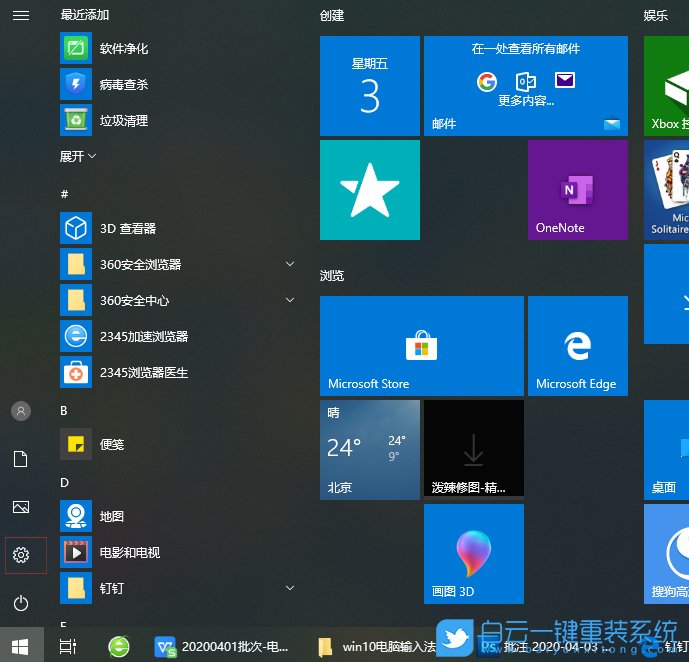Image resolution: width=689 pixels, height=662 pixels.
Task: Click the # letter group header
Action: 64,194
